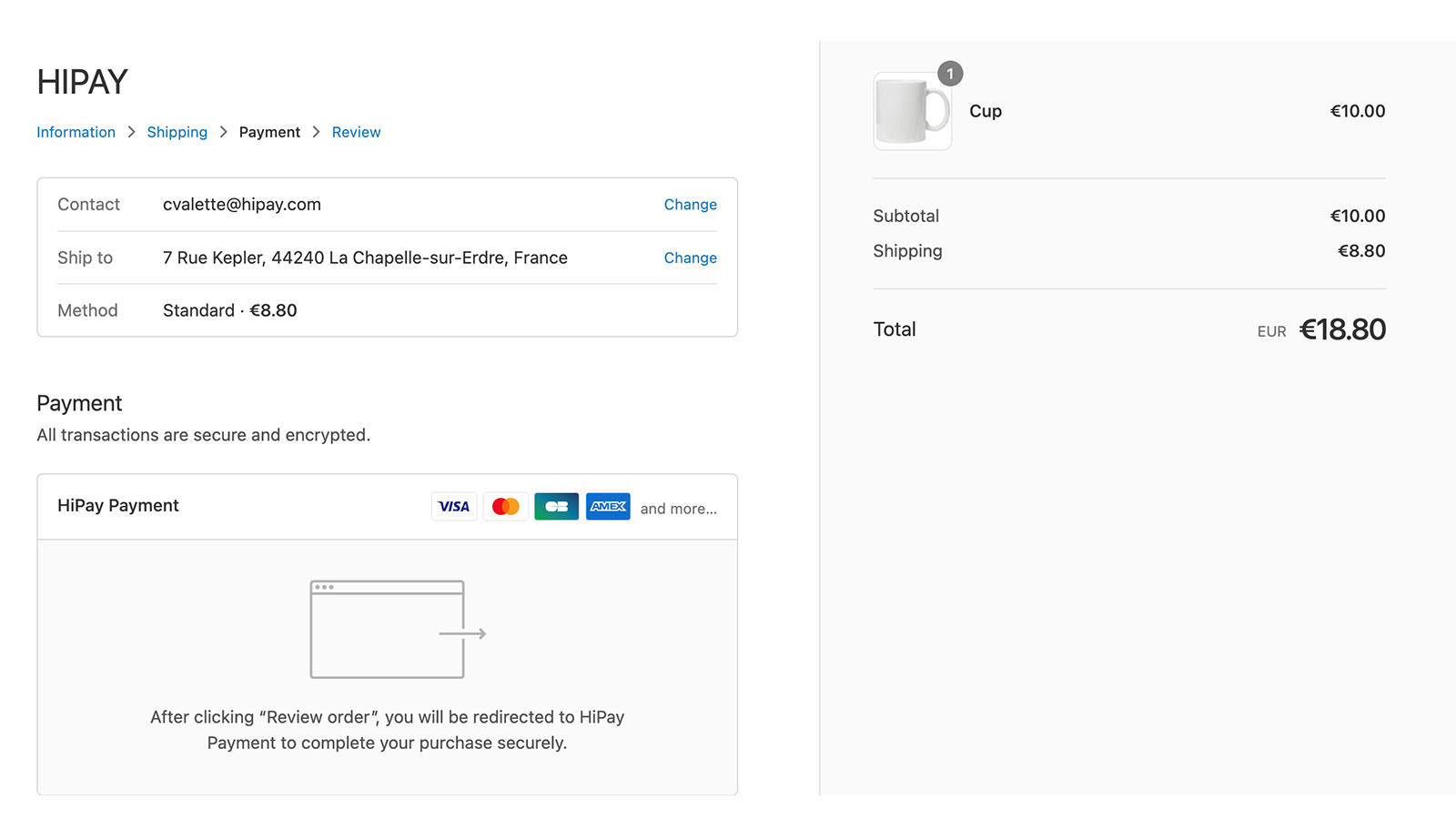This screenshot has width=1456, height=819.
Task: Select the Payment breadcrumb step
Action: (x=269, y=132)
